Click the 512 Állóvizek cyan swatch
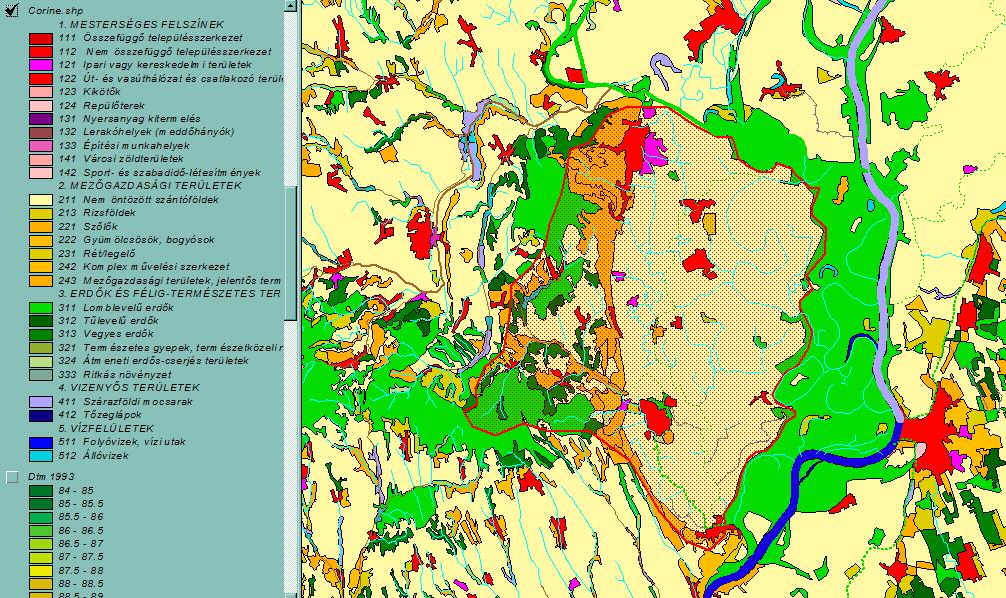Viewport: 1006px width, 598px height. [x=40, y=456]
